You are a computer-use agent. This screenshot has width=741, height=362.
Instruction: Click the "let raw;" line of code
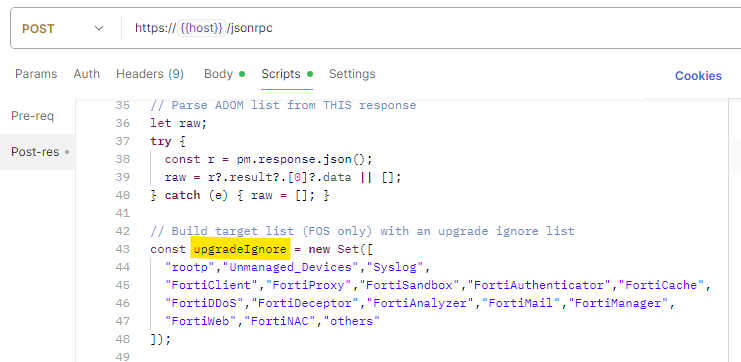pos(179,123)
